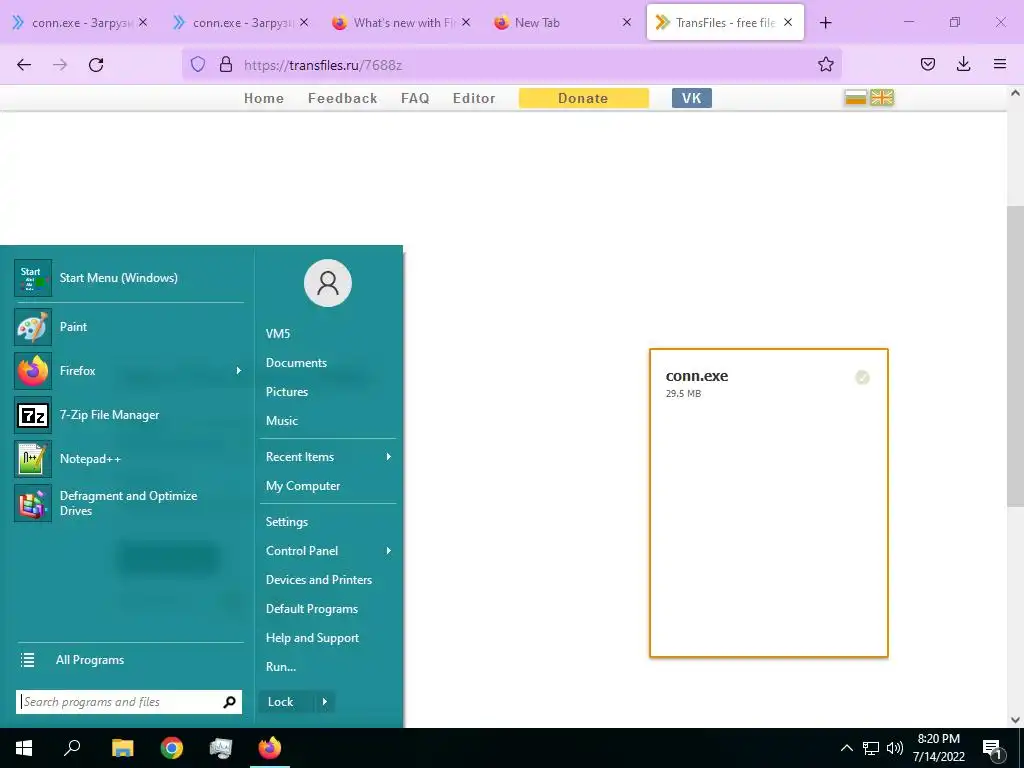Viewport: 1024px width, 768px height.
Task: Open the Editor link
Action: click(x=473, y=98)
